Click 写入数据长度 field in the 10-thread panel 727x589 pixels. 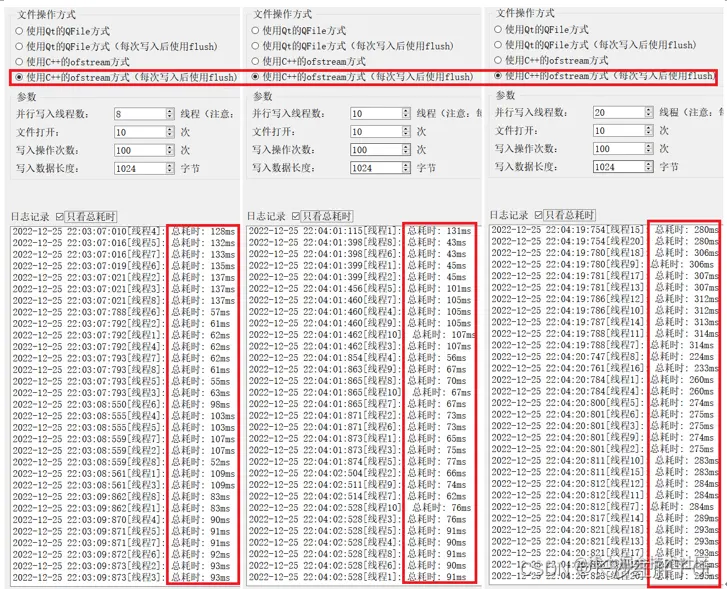[x=380, y=168]
